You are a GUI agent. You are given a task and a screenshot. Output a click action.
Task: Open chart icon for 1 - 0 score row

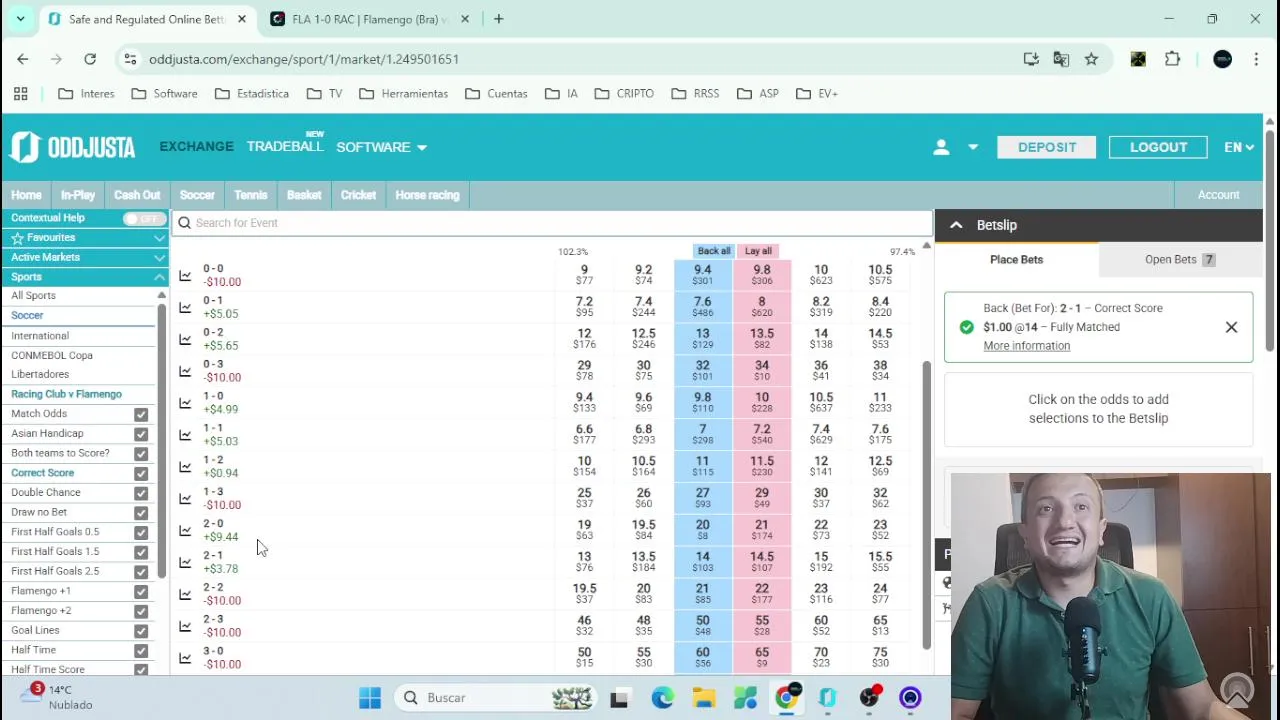(185, 403)
